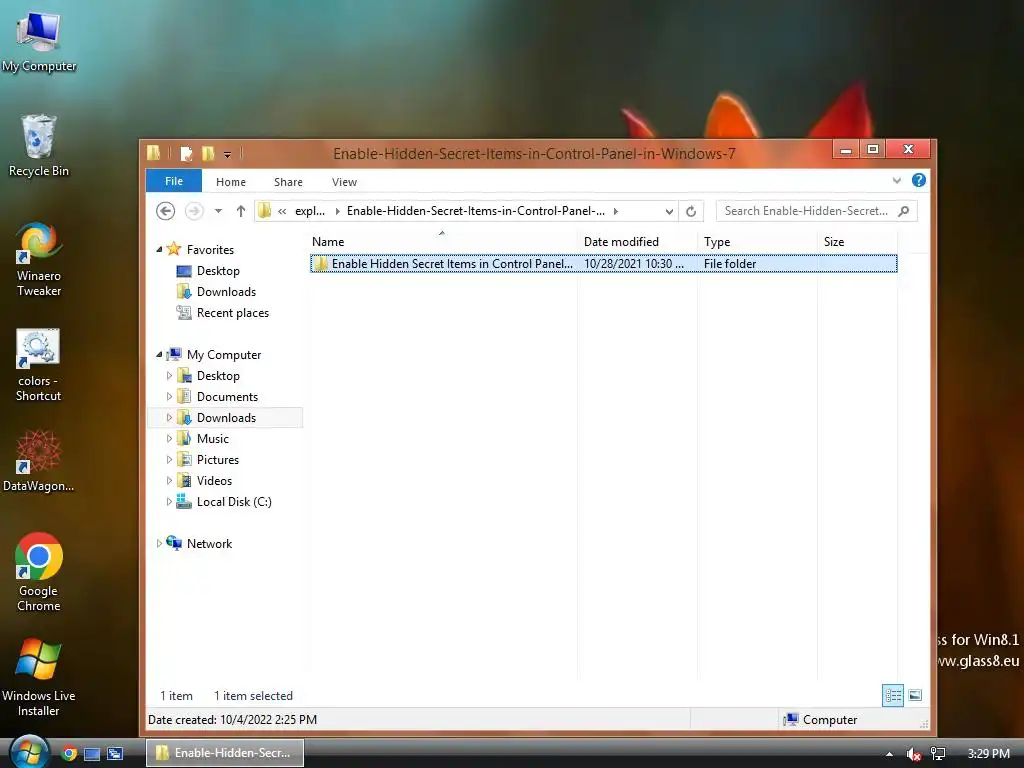This screenshot has height=768, width=1024.
Task: Expand the Music tree node
Action: coord(169,438)
